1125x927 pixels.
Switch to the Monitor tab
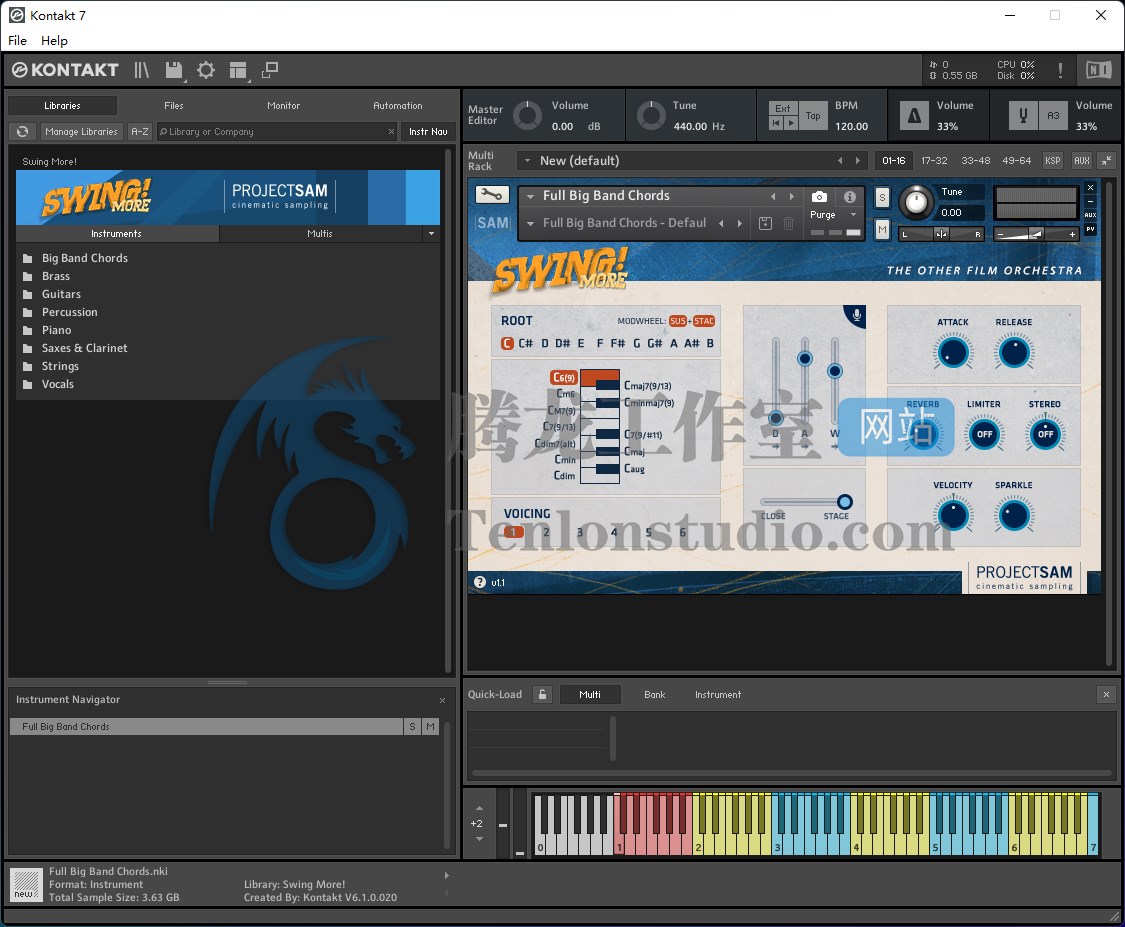pos(283,105)
